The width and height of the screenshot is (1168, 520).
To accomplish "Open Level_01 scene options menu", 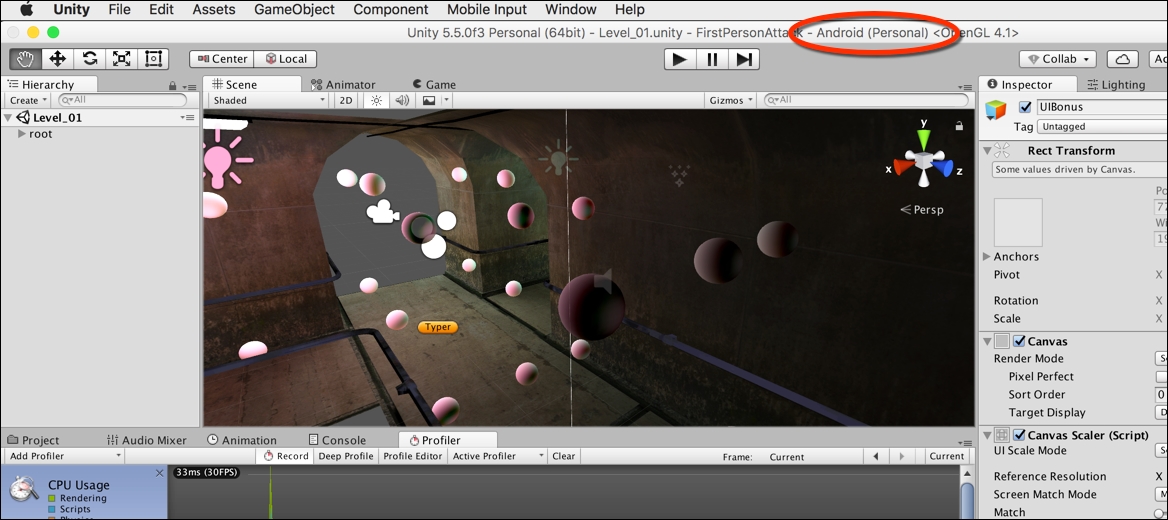I will click(x=187, y=118).
